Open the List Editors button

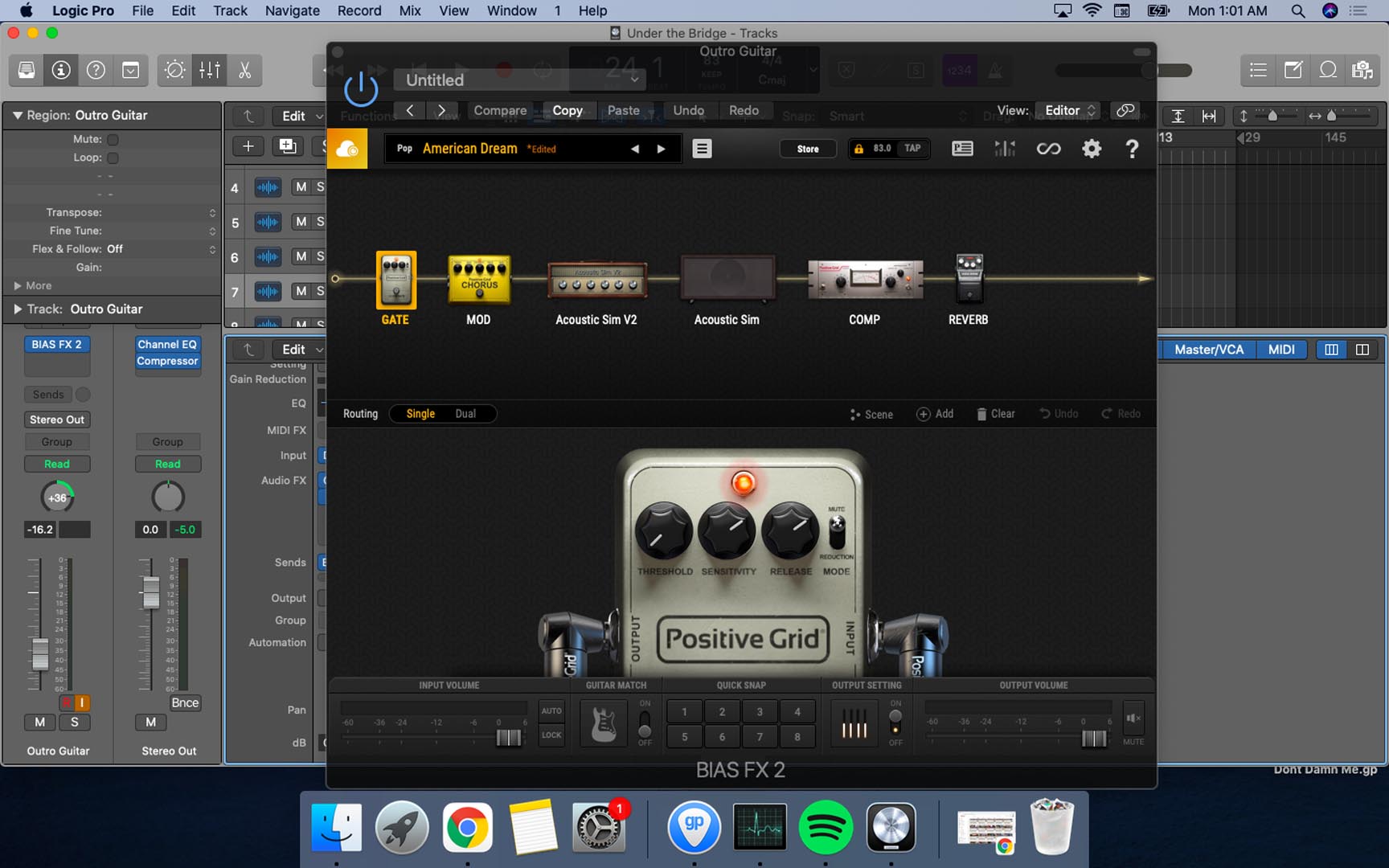point(1258,70)
